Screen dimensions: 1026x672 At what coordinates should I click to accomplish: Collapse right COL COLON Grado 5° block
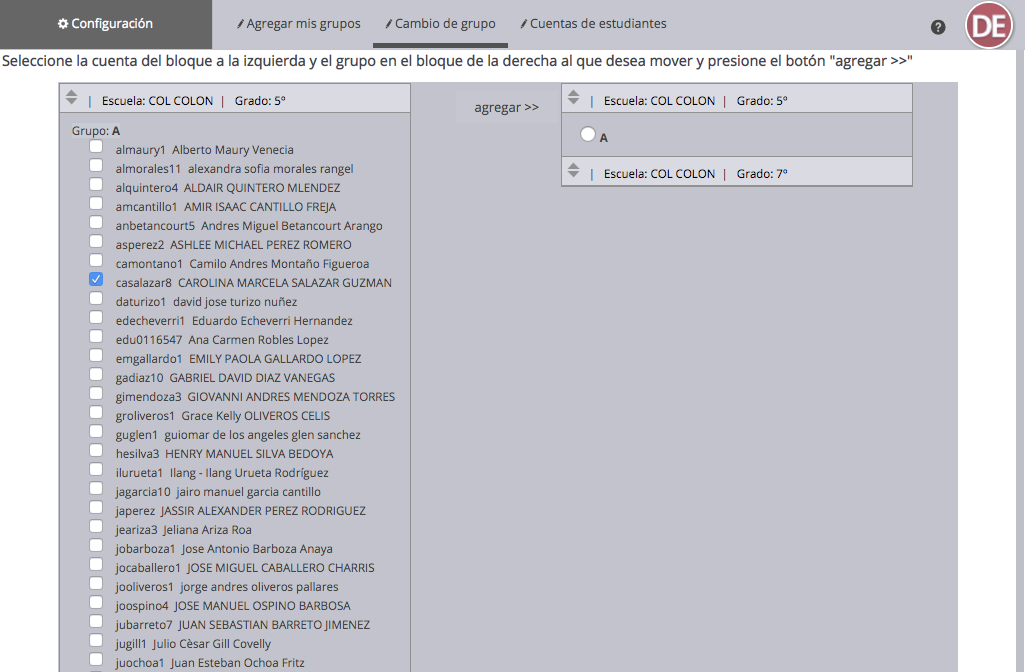[573, 98]
